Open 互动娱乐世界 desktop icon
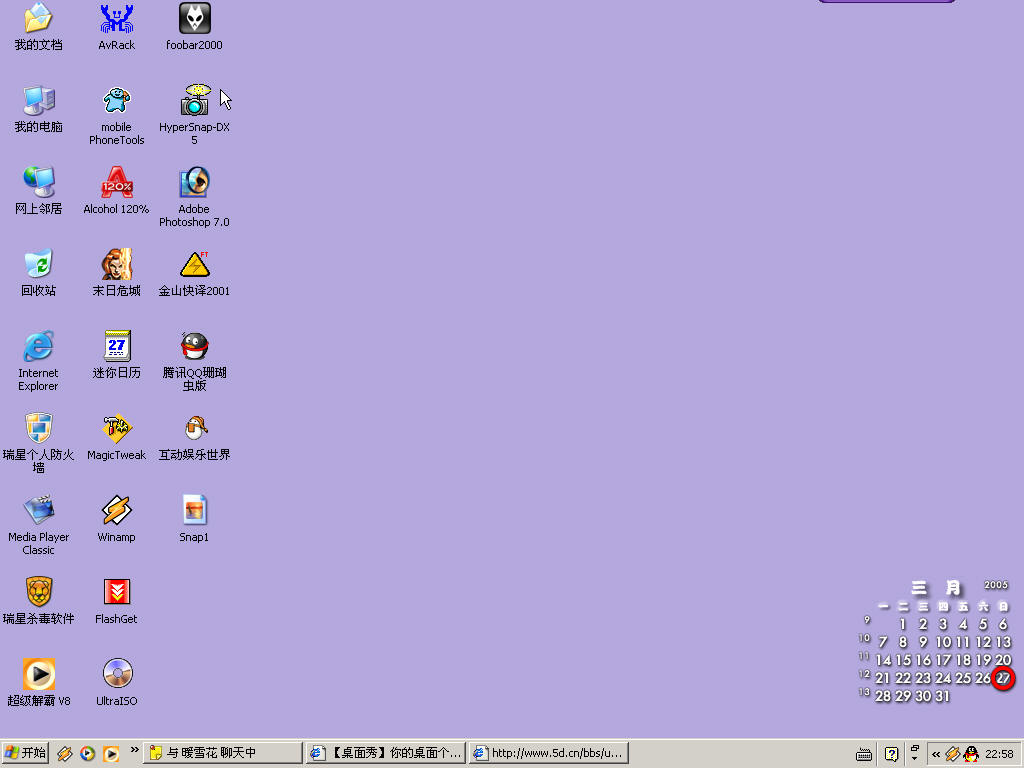The image size is (1024, 768). [195, 428]
